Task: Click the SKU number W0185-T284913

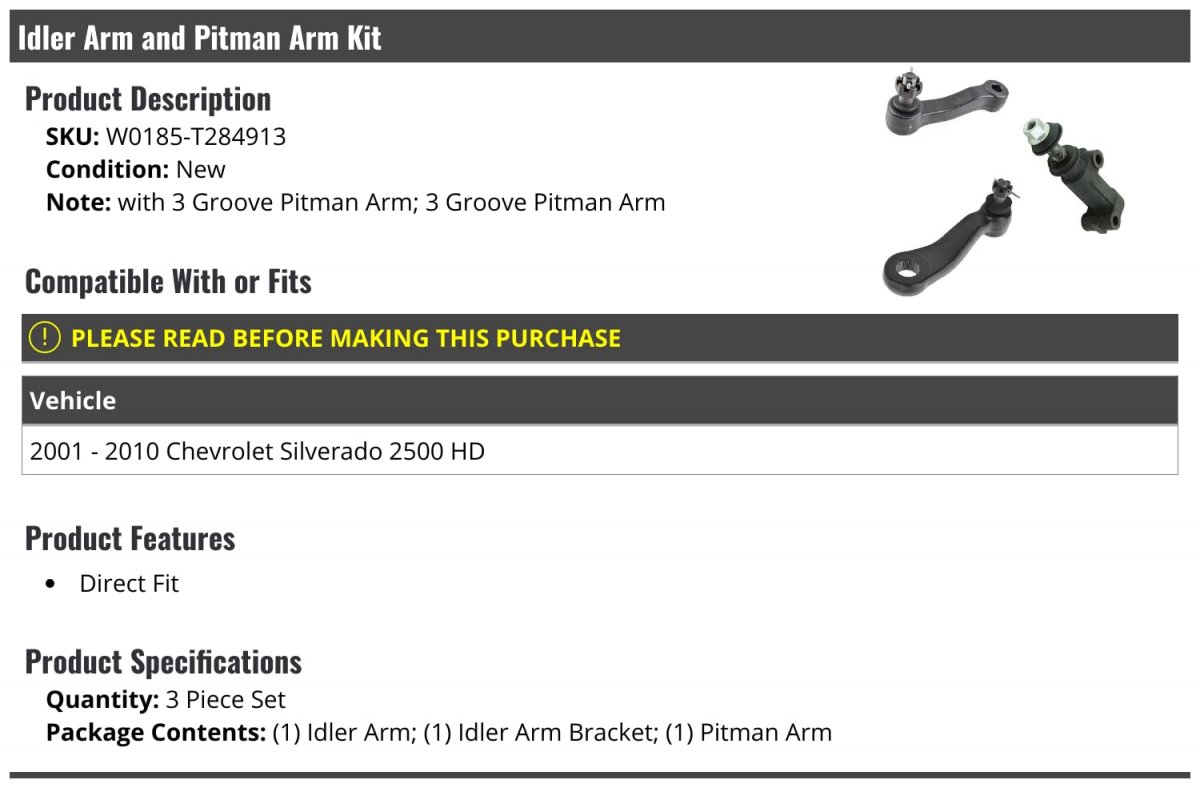Action: (x=196, y=137)
